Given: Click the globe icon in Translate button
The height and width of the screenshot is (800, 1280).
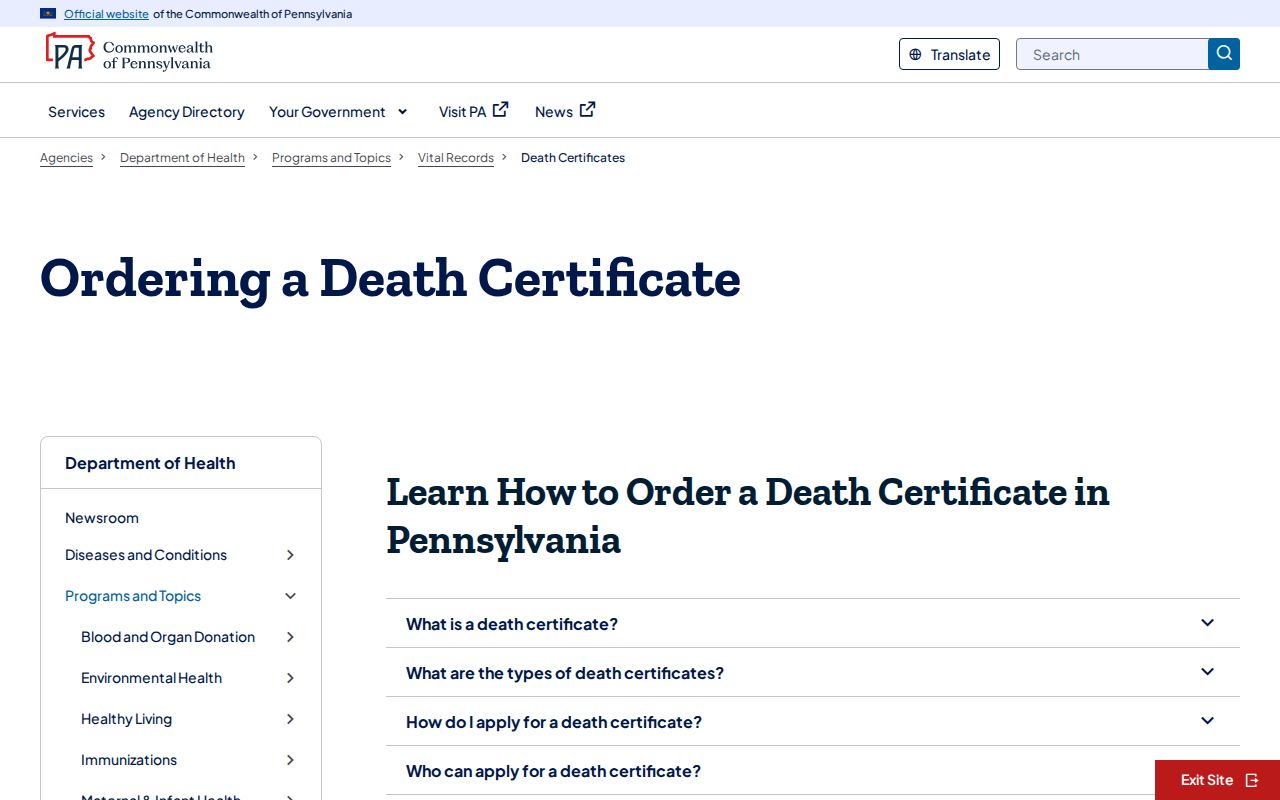Looking at the screenshot, I should point(915,55).
